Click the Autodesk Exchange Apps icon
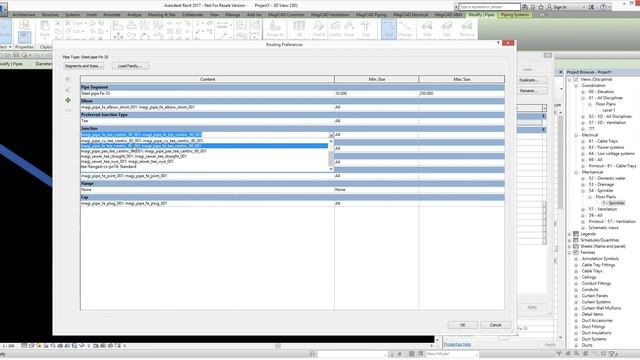This screenshot has height=360, width=640. coord(591,7)
